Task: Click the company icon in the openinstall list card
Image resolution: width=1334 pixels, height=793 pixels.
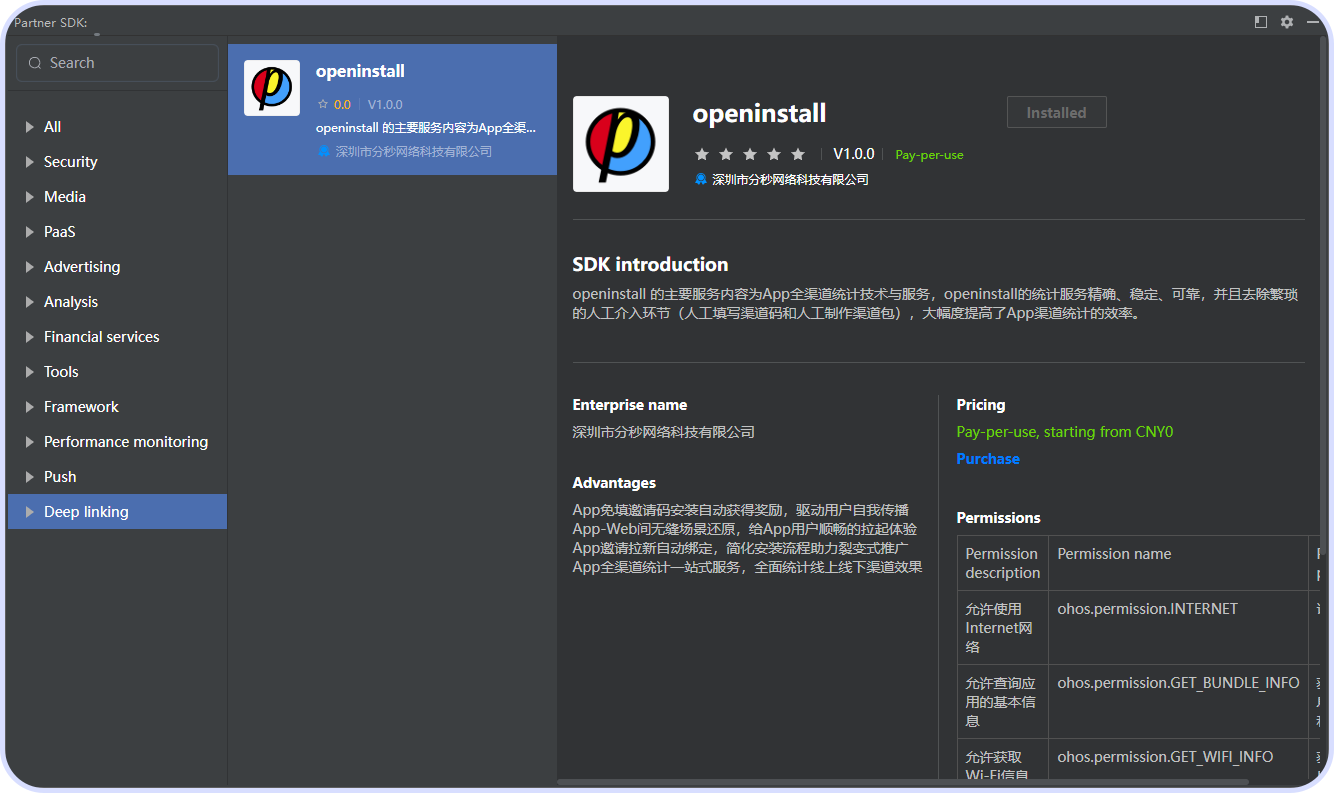Action: (324, 151)
